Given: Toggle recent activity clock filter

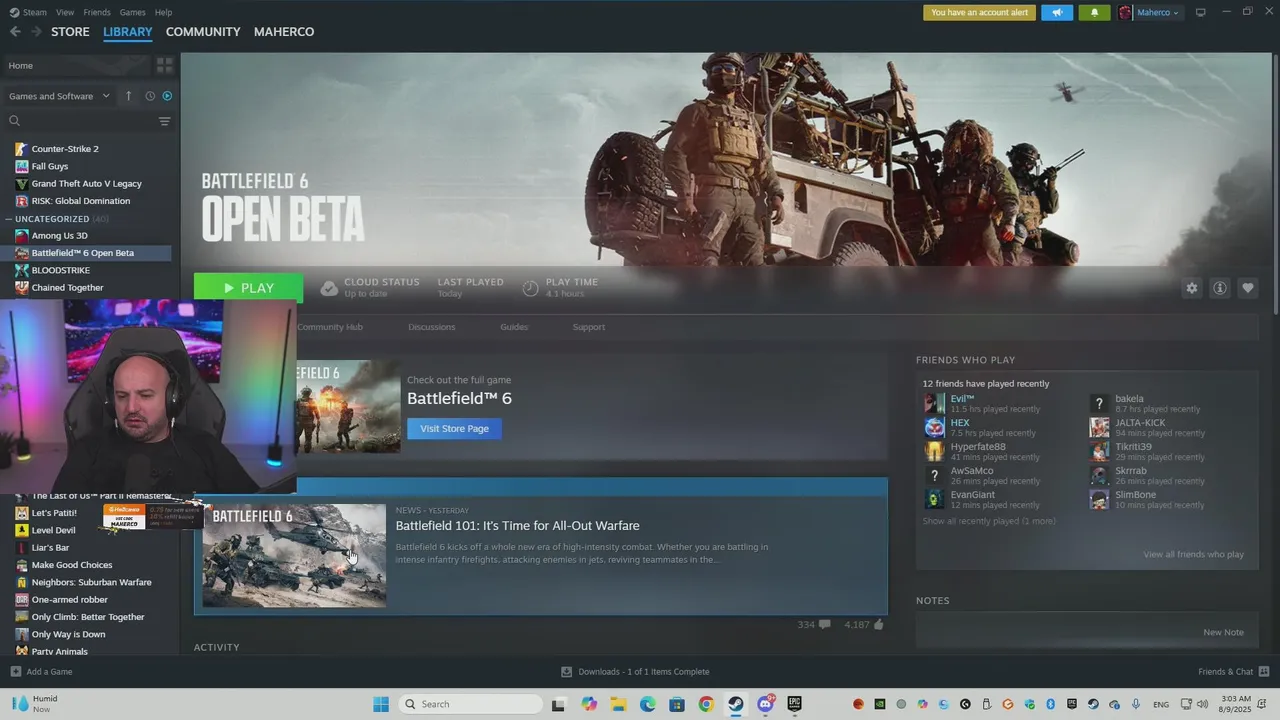Looking at the screenshot, I should (x=150, y=96).
